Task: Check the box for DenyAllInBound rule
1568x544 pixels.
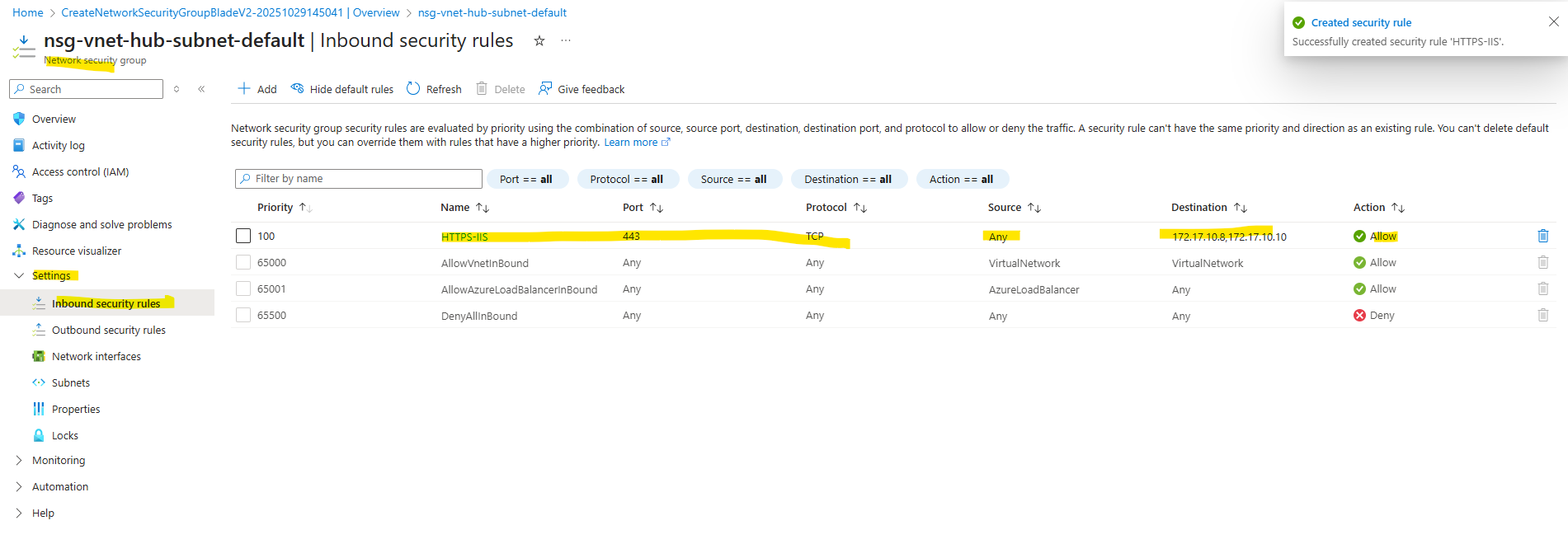Action: click(x=243, y=315)
